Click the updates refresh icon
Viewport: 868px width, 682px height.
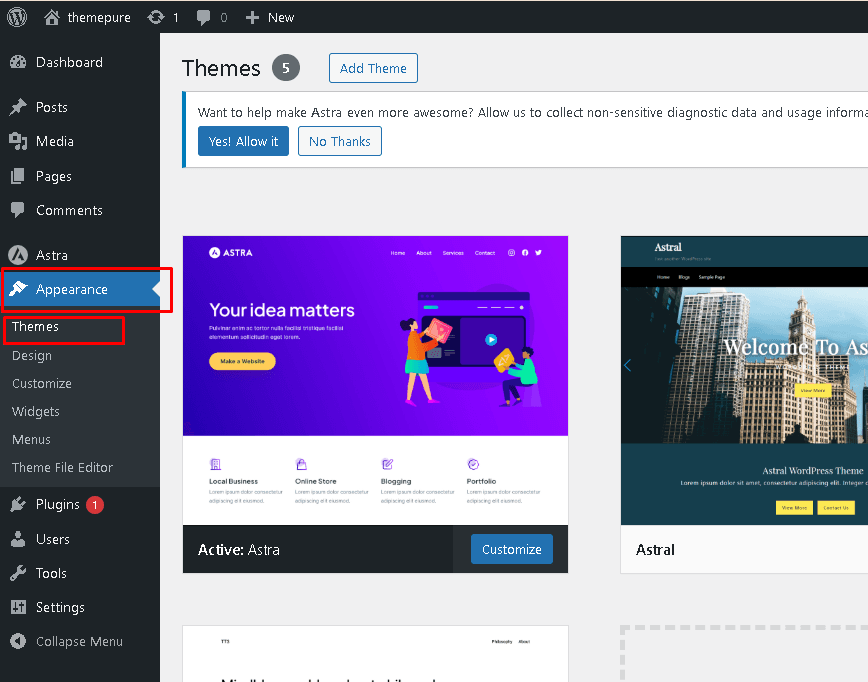[156, 17]
